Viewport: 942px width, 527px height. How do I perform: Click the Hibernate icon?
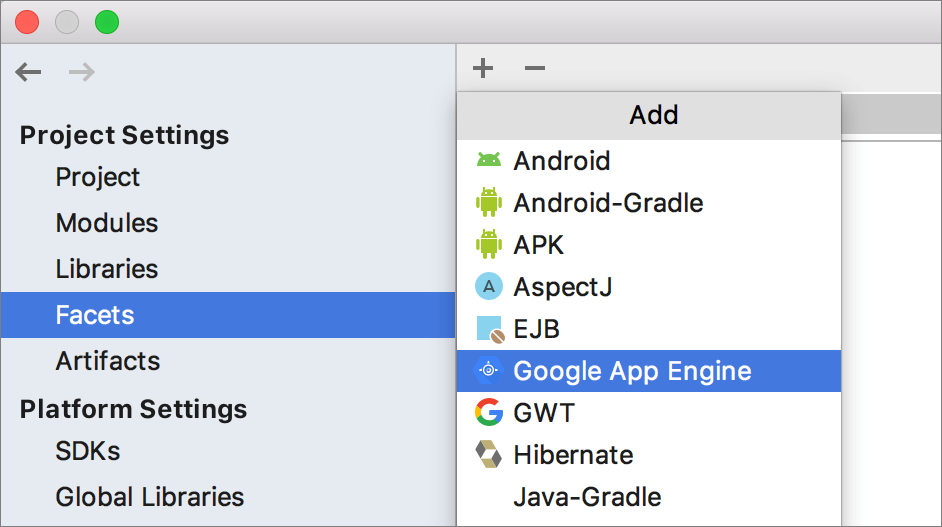point(488,454)
